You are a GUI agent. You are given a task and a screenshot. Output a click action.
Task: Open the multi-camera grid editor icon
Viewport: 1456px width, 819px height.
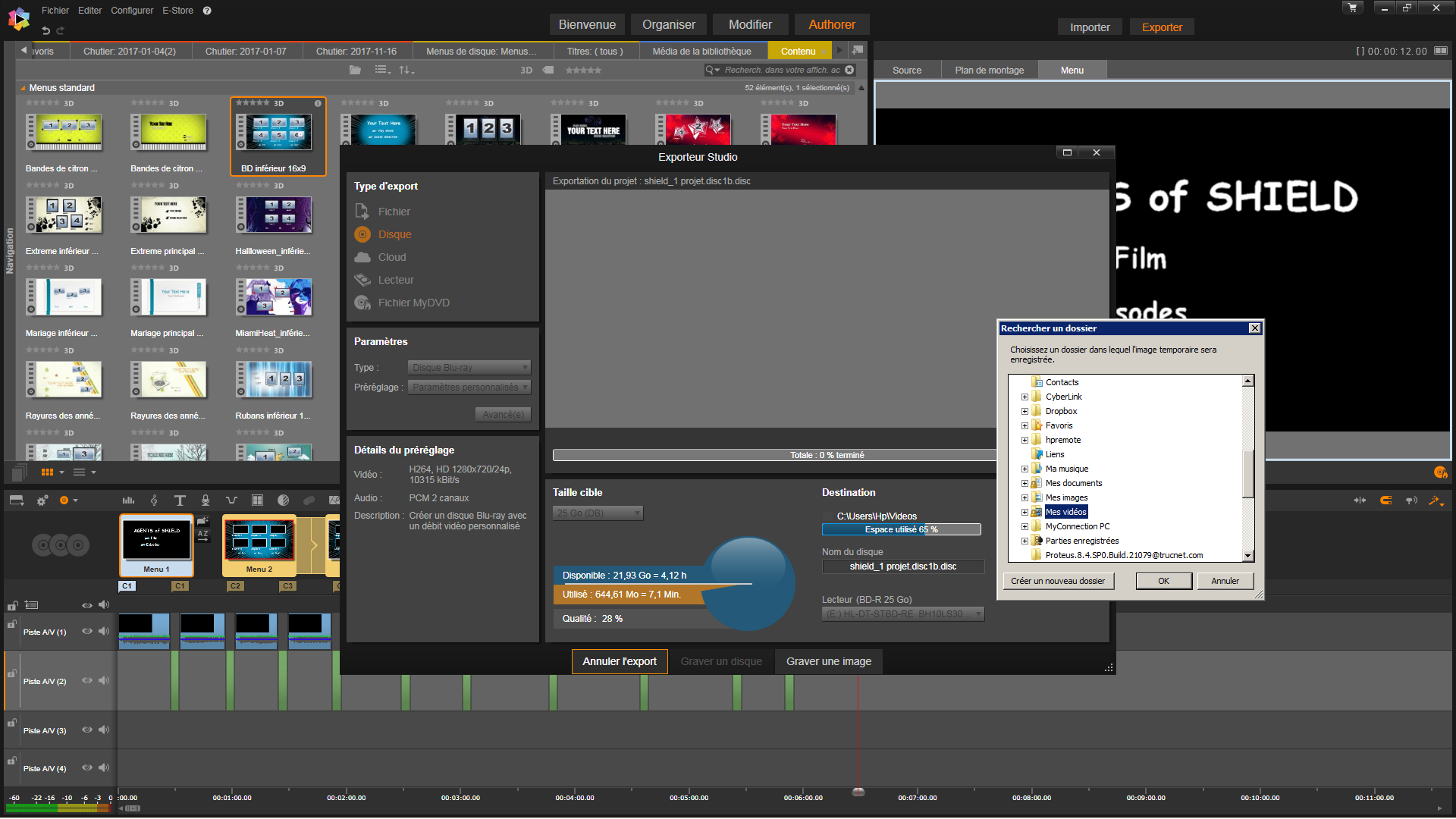[x=257, y=500]
